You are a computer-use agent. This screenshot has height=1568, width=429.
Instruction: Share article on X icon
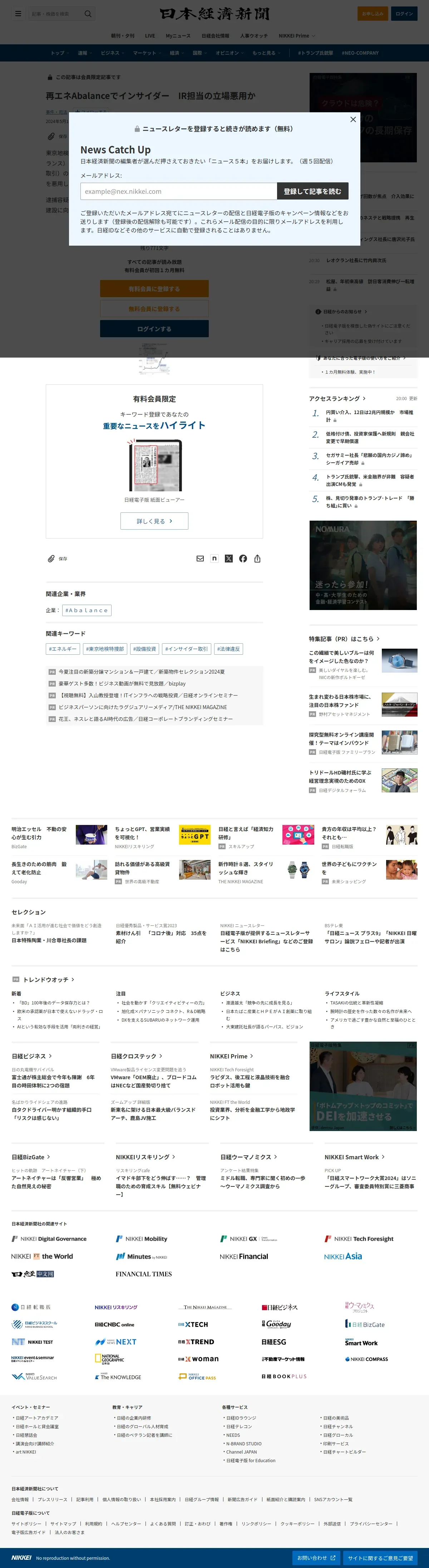229,558
